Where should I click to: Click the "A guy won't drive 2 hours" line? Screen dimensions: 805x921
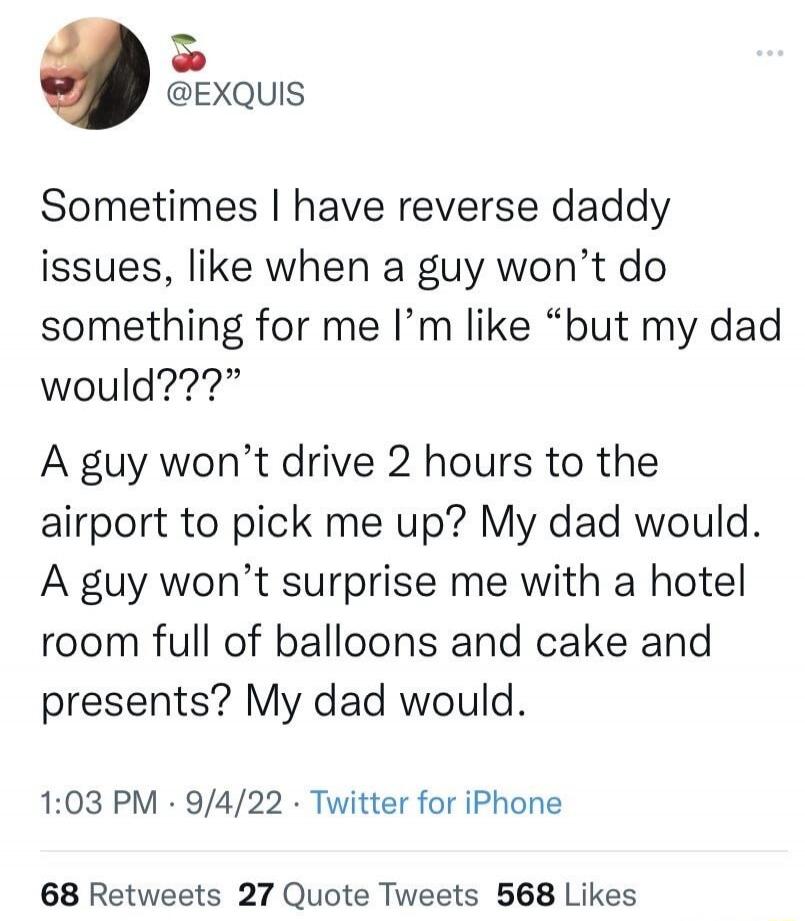348,463
